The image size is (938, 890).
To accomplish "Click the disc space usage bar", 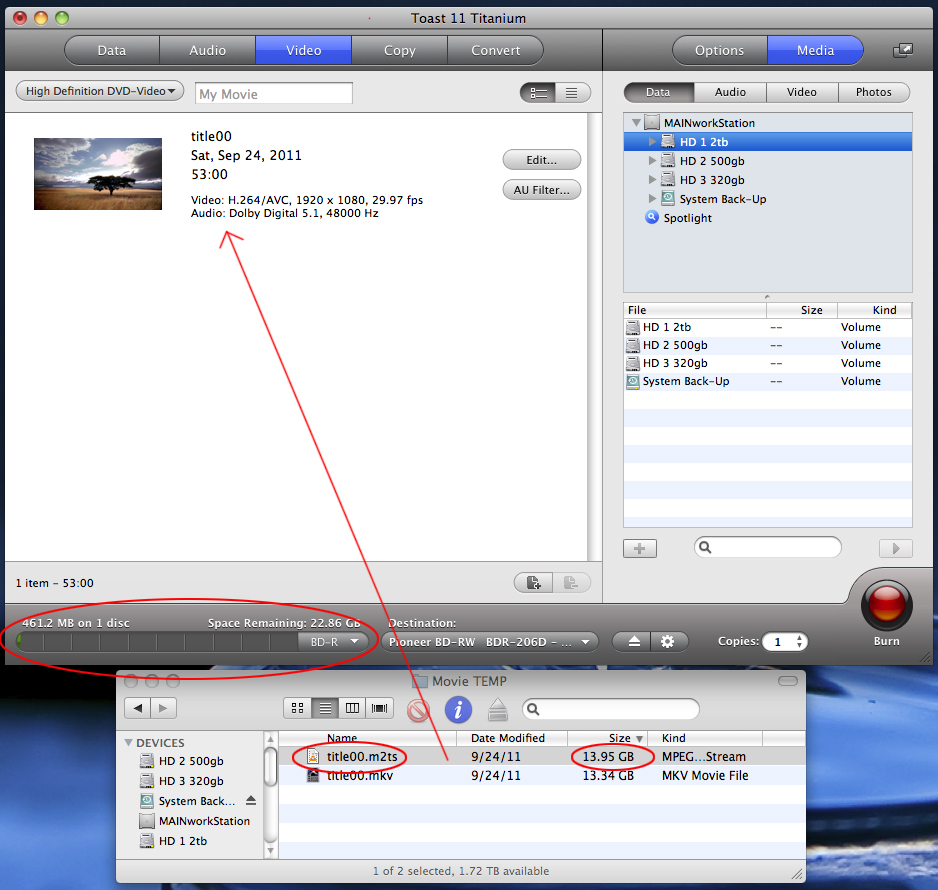I will (157, 642).
